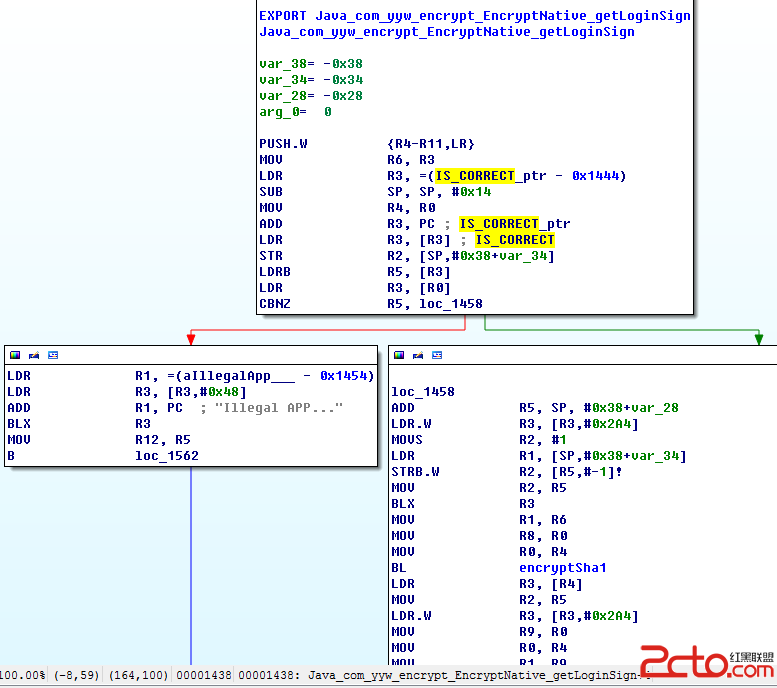The image size is (777, 688).
Task: Click the first LDR.W R3, [R3,#0x2A4] instruction
Action: pyautogui.click(x=515, y=424)
